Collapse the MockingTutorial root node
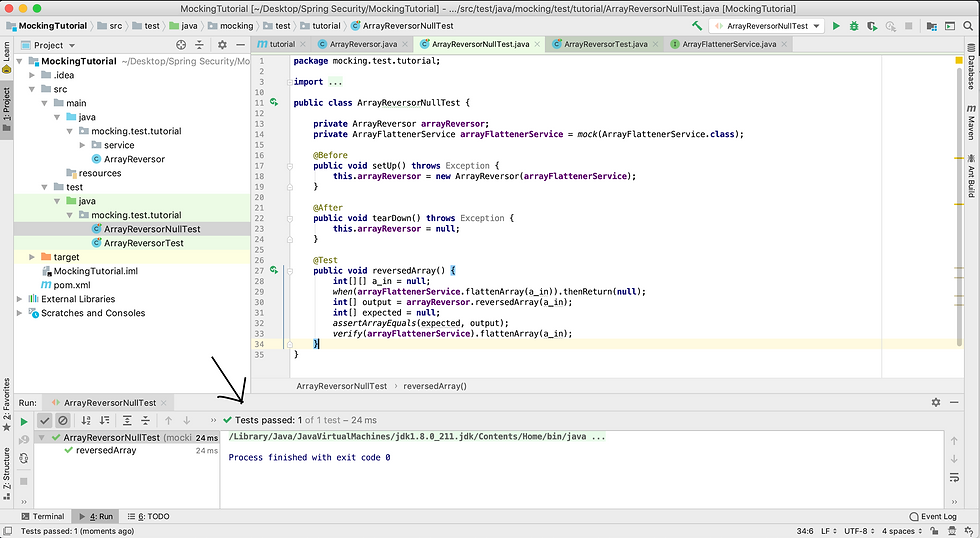 [x=19, y=61]
